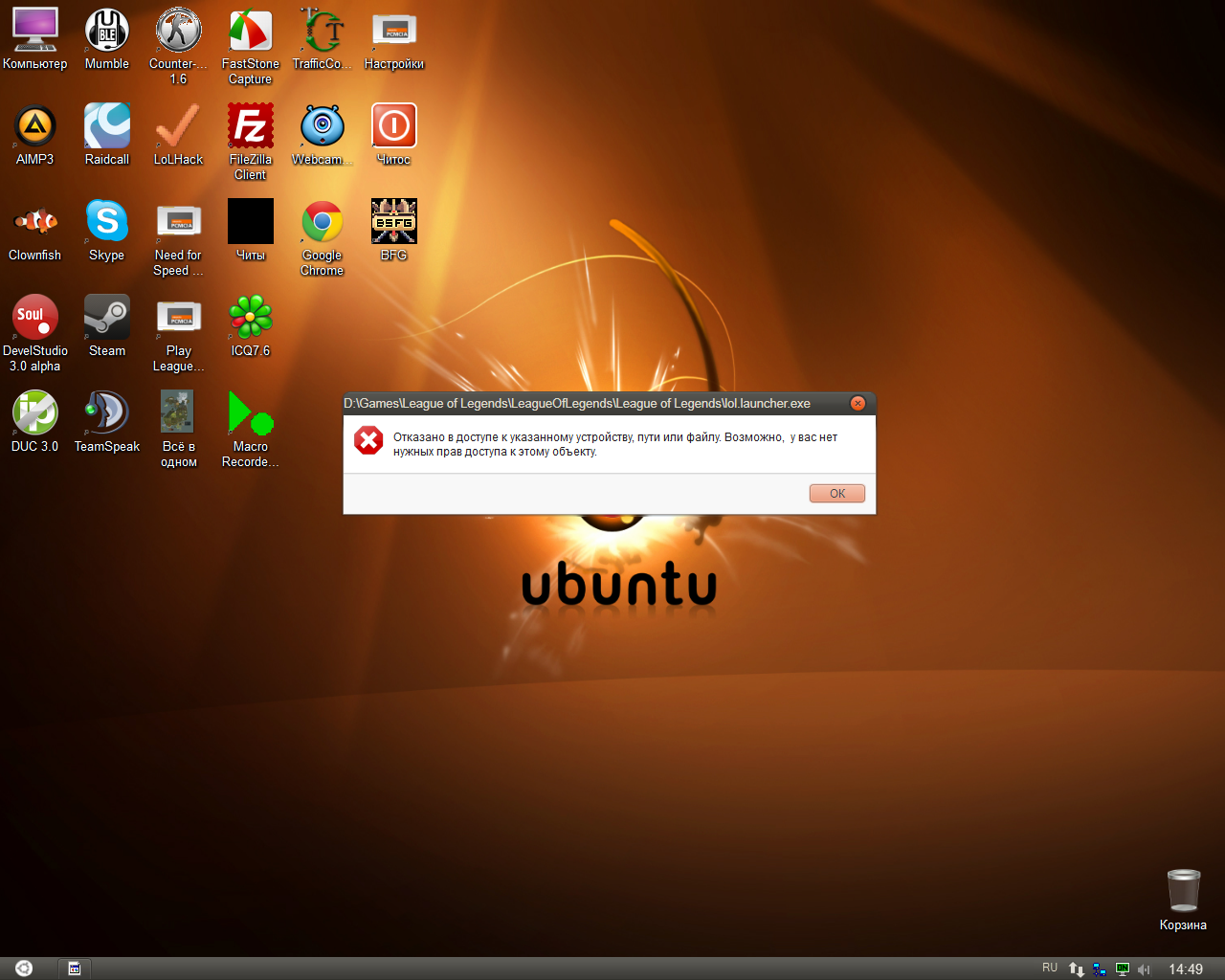
Task: Open the LoLHack shortcut
Action: click(178, 135)
